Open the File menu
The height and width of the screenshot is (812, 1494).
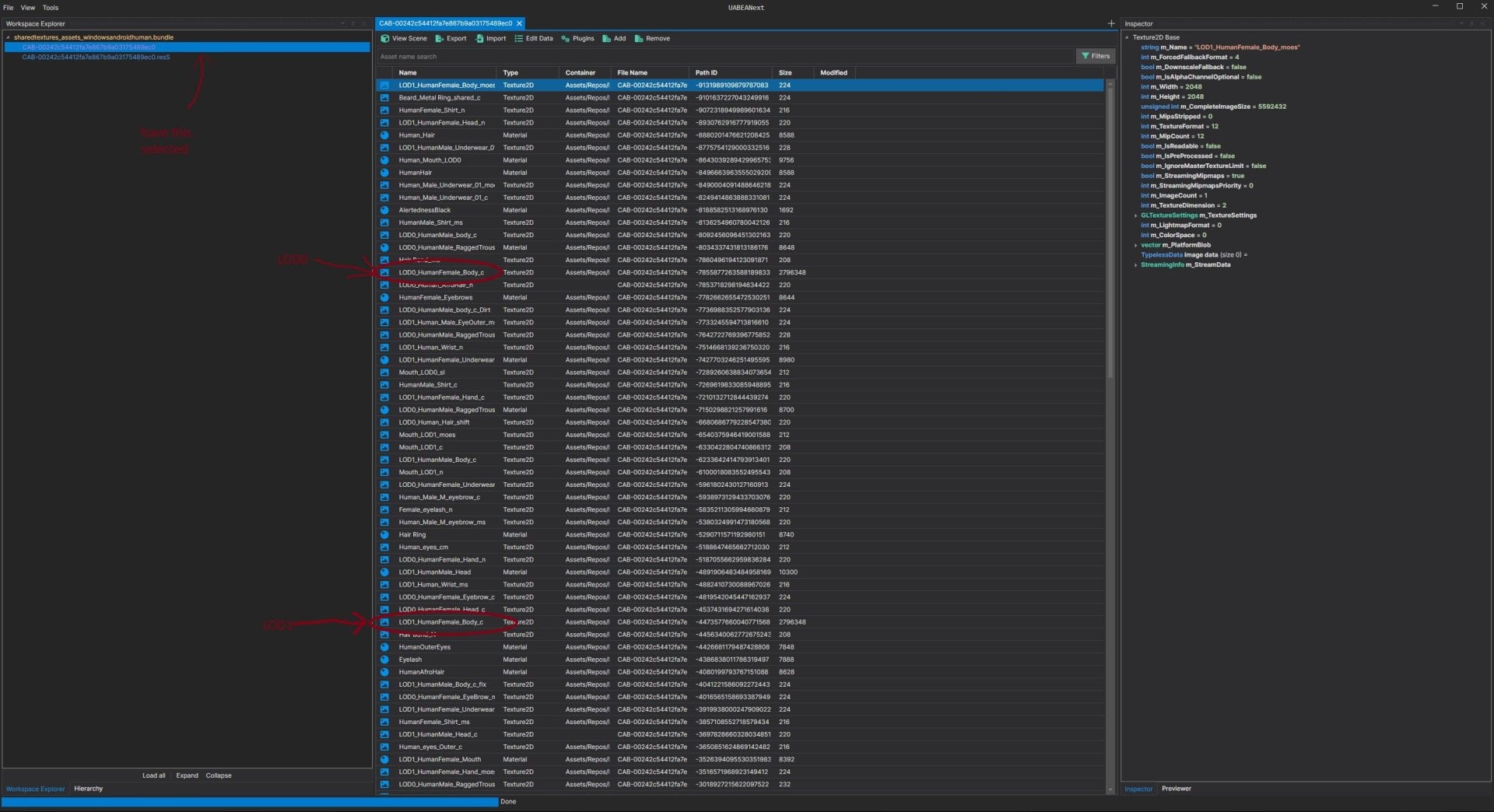[9, 7]
